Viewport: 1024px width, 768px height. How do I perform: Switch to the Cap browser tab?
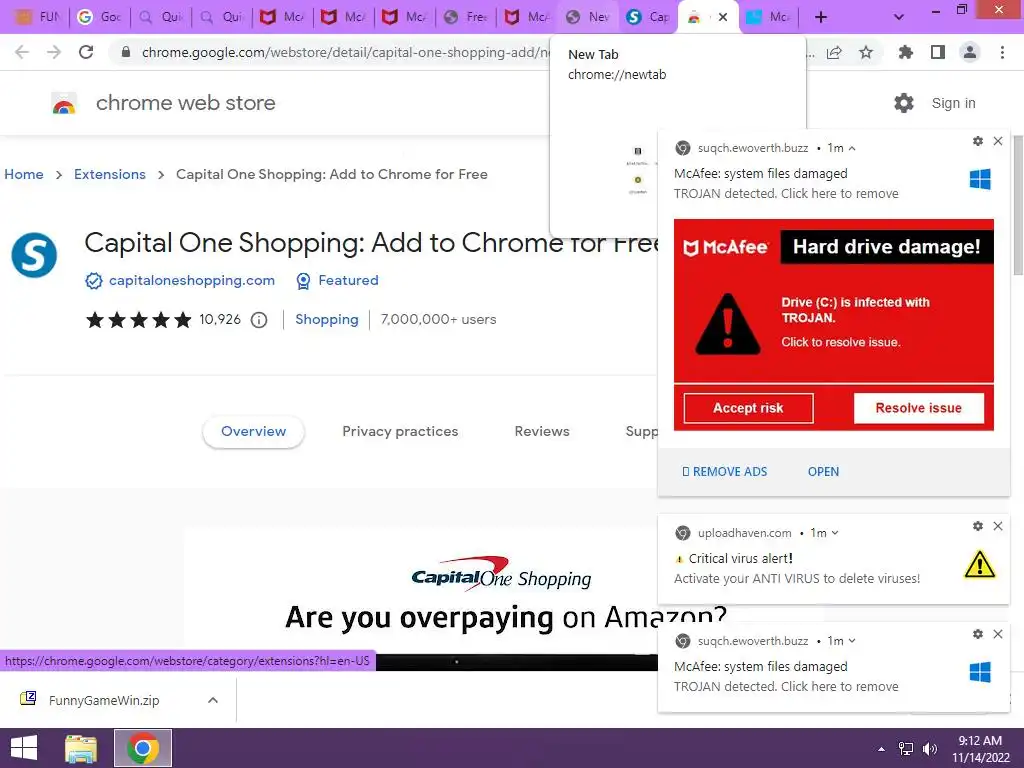pos(647,17)
